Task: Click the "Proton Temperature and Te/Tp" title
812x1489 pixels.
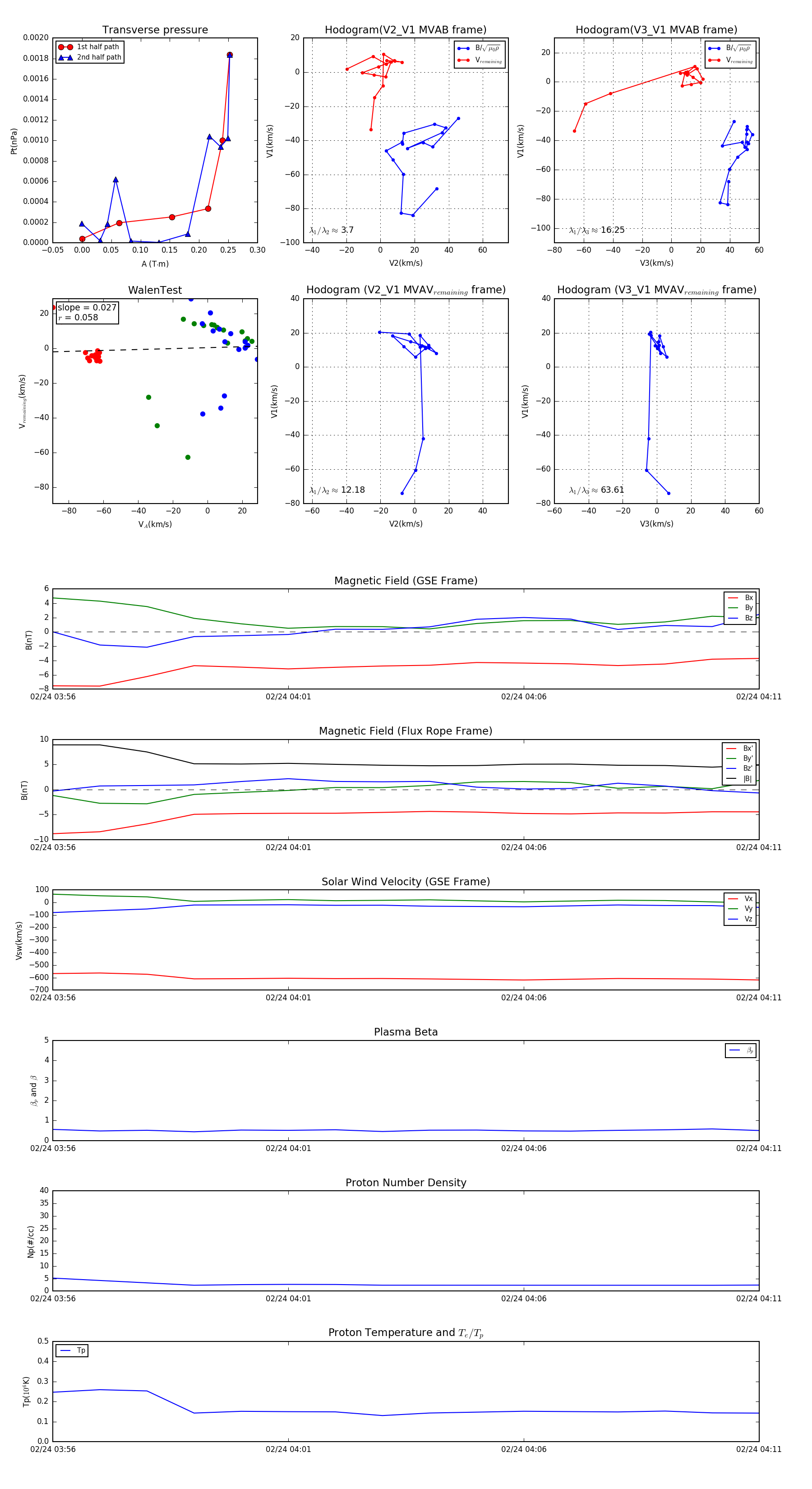Action: (x=406, y=1333)
